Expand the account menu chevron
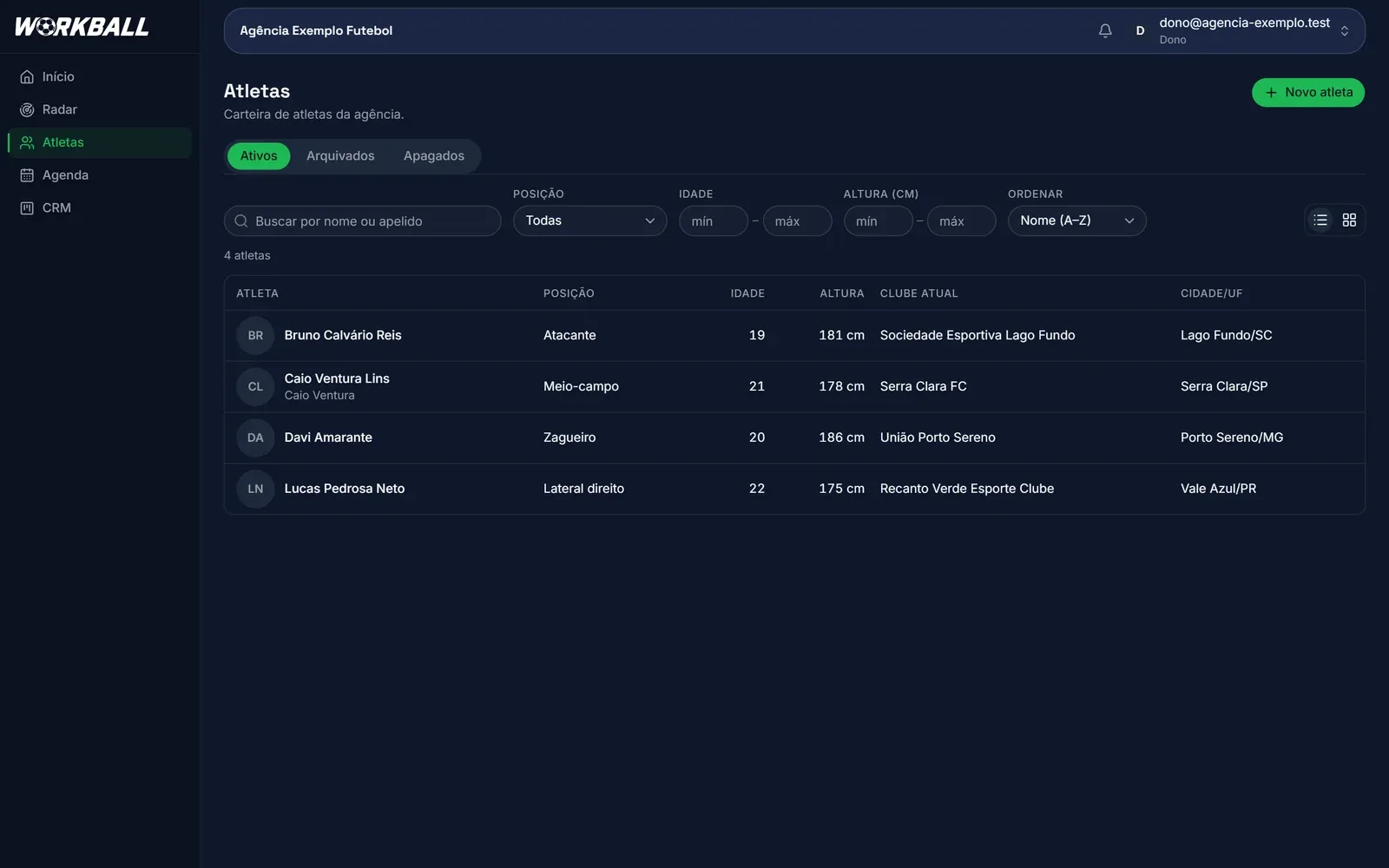The width and height of the screenshot is (1389, 868). click(x=1344, y=31)
